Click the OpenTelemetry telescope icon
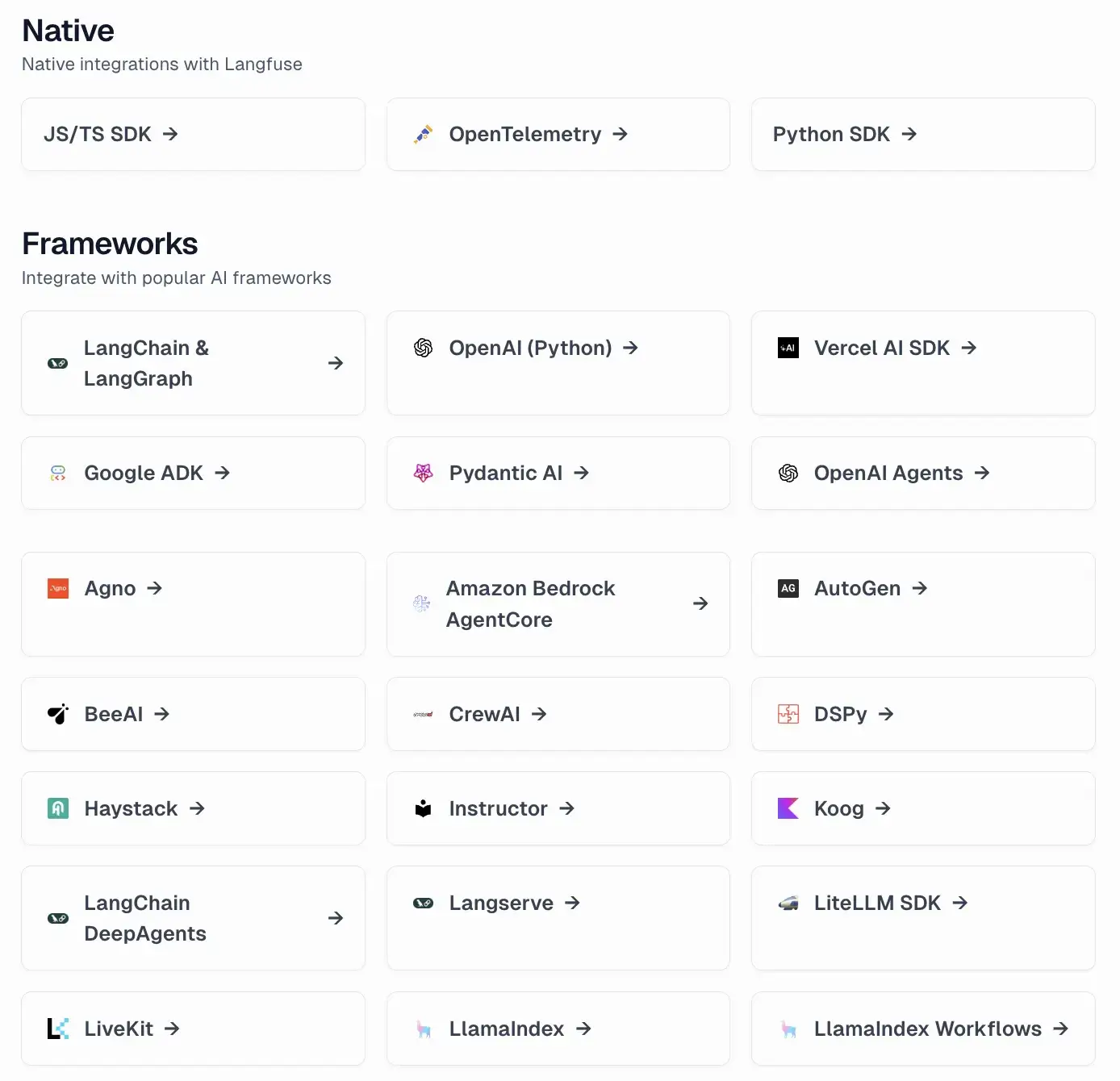Screen dimensions: 1120x1081 pos(424,135)
